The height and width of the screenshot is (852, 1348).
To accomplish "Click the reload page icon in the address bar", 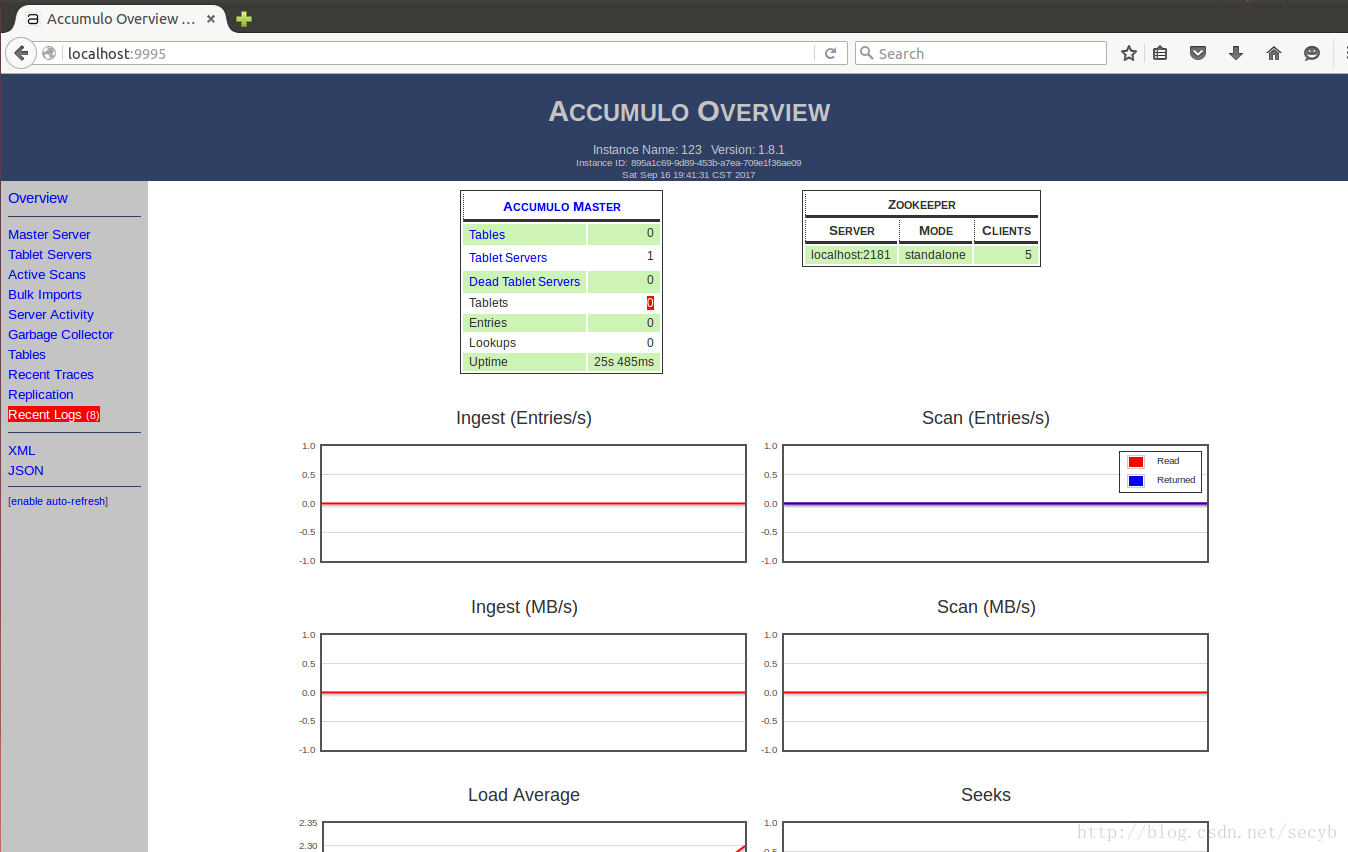I will coord(830,53).
